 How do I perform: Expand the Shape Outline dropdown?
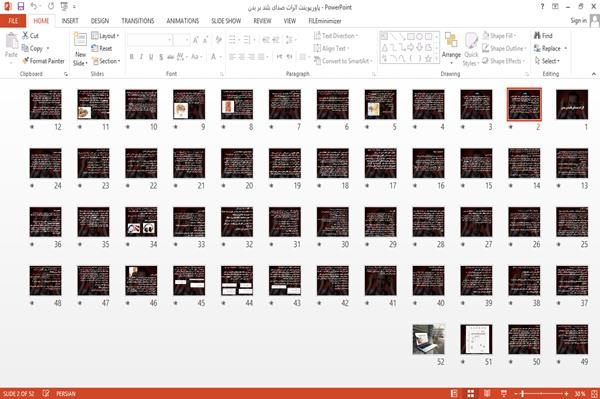pos(504,48)
